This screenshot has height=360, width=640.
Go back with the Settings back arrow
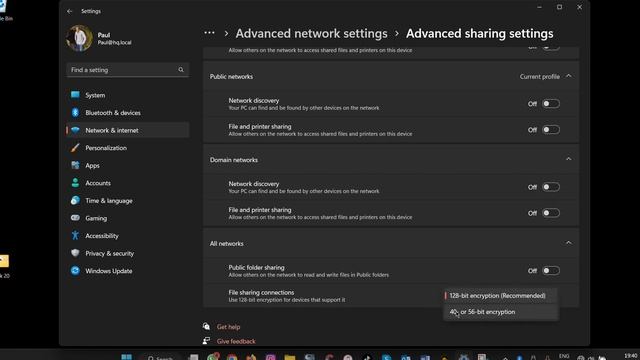[x=69, y=11]
